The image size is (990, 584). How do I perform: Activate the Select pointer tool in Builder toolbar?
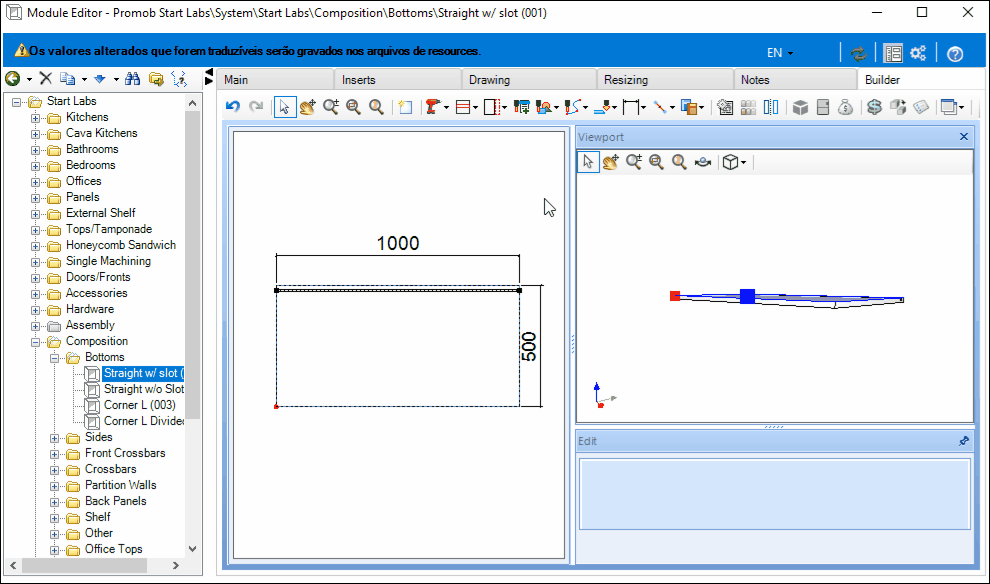pyautogui.click(x=285, y=107)
